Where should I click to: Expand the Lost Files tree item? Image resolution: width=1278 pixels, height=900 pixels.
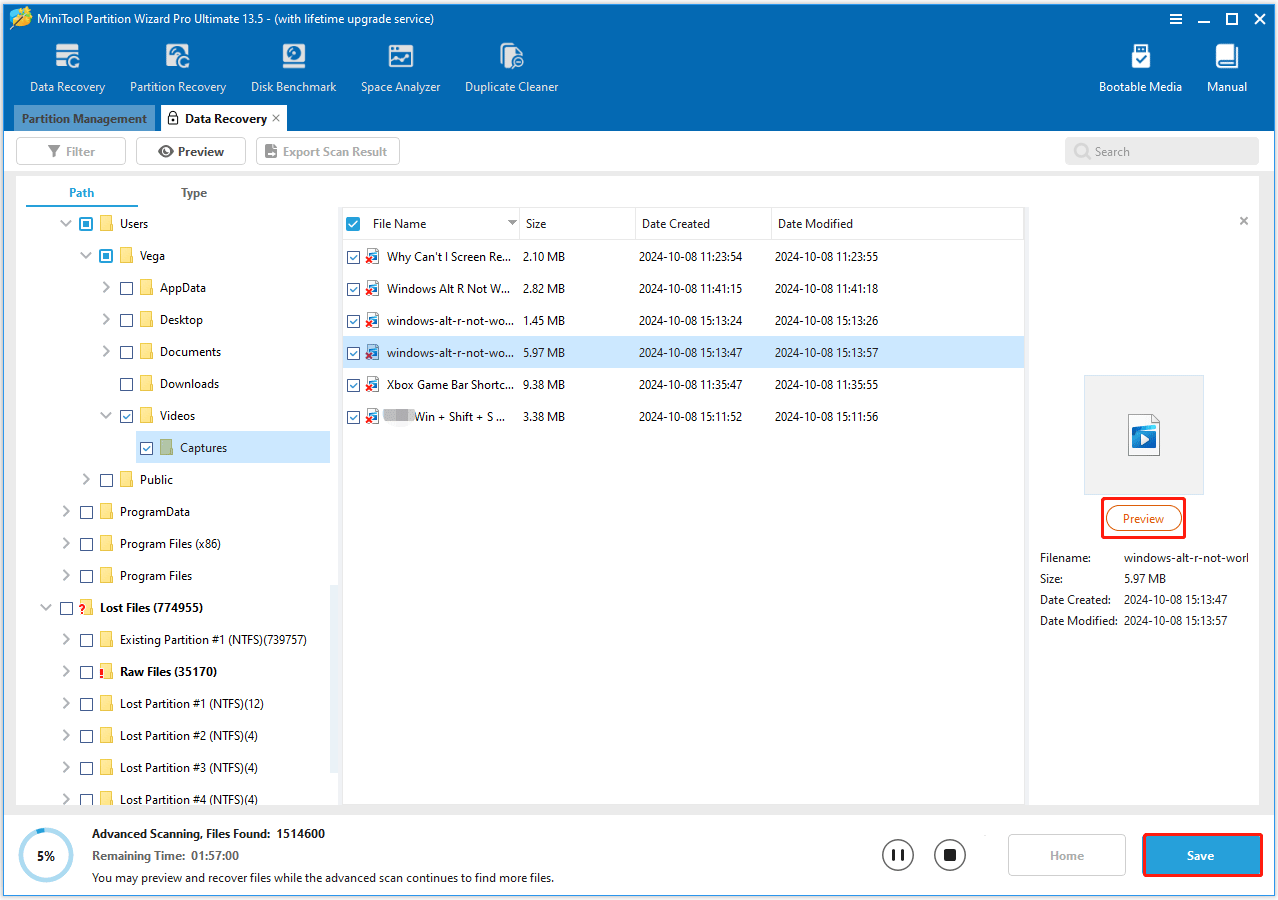[x=46, y=607]
